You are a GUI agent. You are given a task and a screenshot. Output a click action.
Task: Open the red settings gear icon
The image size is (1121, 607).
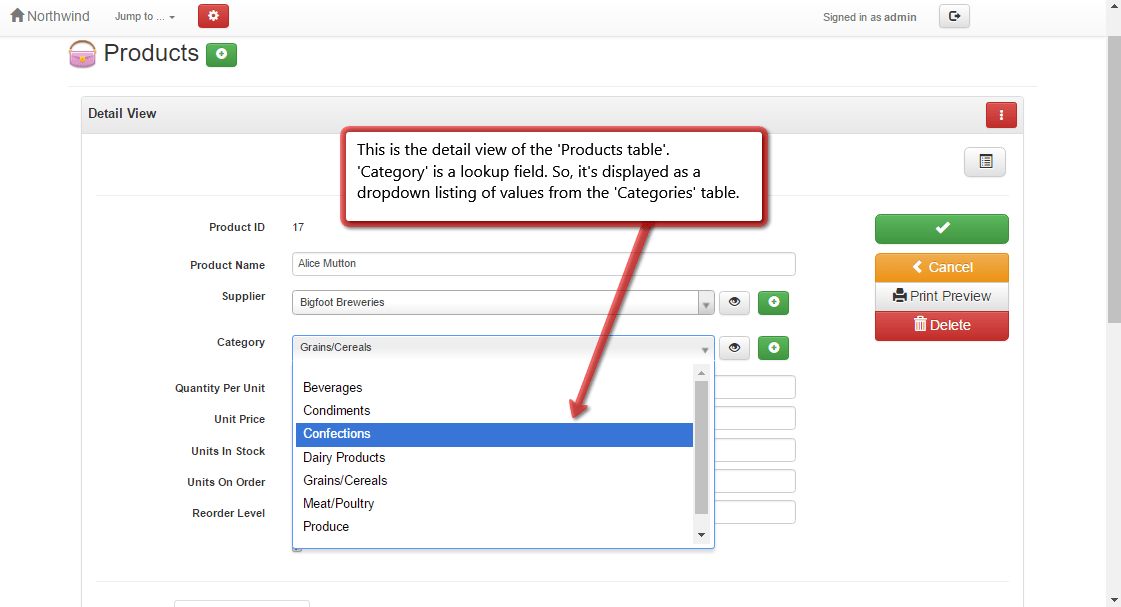[x=211, y=16]
